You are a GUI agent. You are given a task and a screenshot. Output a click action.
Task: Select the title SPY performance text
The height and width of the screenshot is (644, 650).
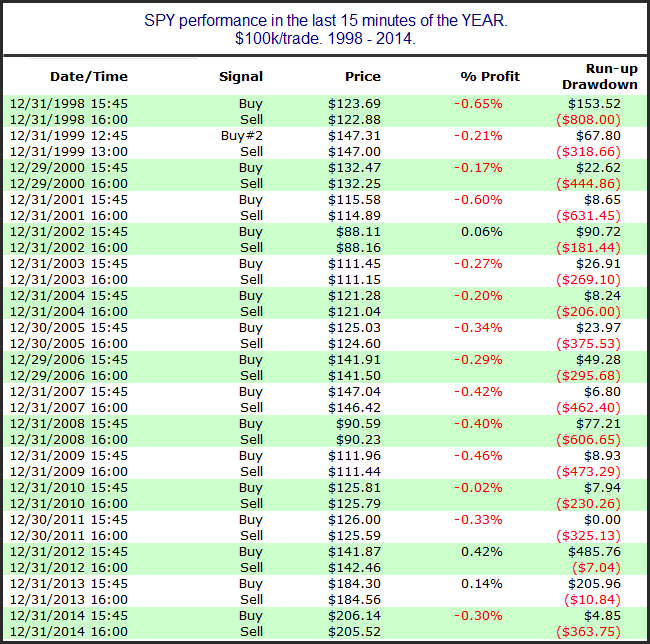pos(325,29)
